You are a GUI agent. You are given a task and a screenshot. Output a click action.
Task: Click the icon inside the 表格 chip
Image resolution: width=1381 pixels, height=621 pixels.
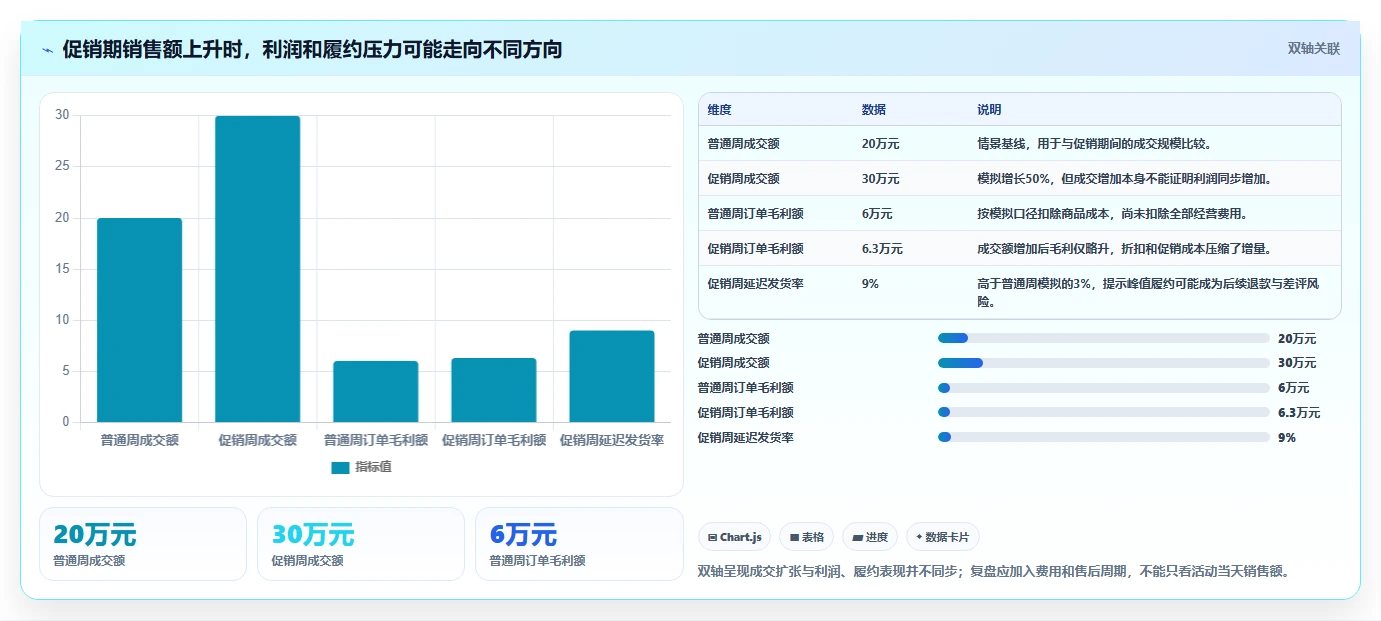(794, 538)
